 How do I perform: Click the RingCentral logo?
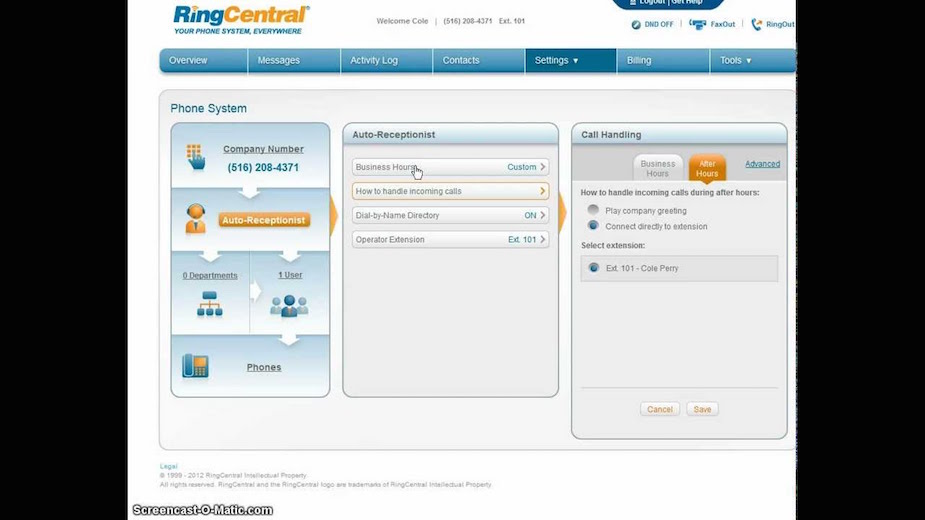[241, 20]
